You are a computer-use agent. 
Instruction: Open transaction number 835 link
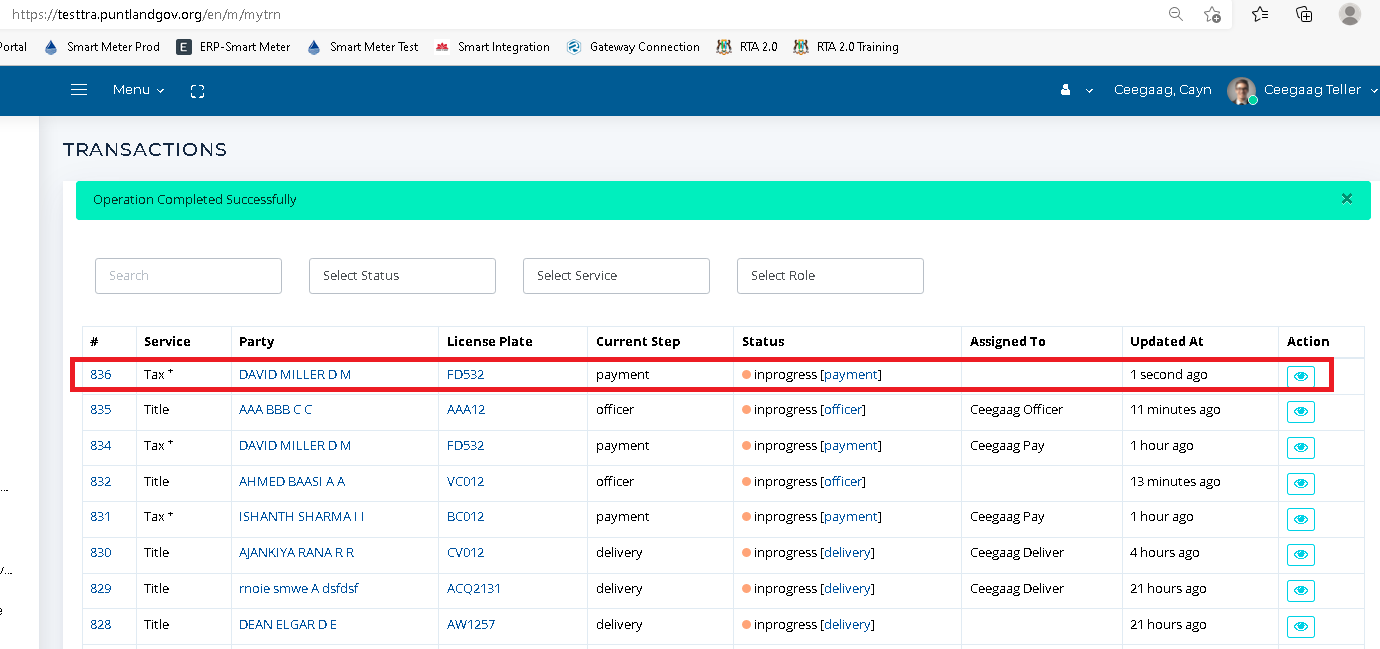pyautogui.click(x=101, y=409)
